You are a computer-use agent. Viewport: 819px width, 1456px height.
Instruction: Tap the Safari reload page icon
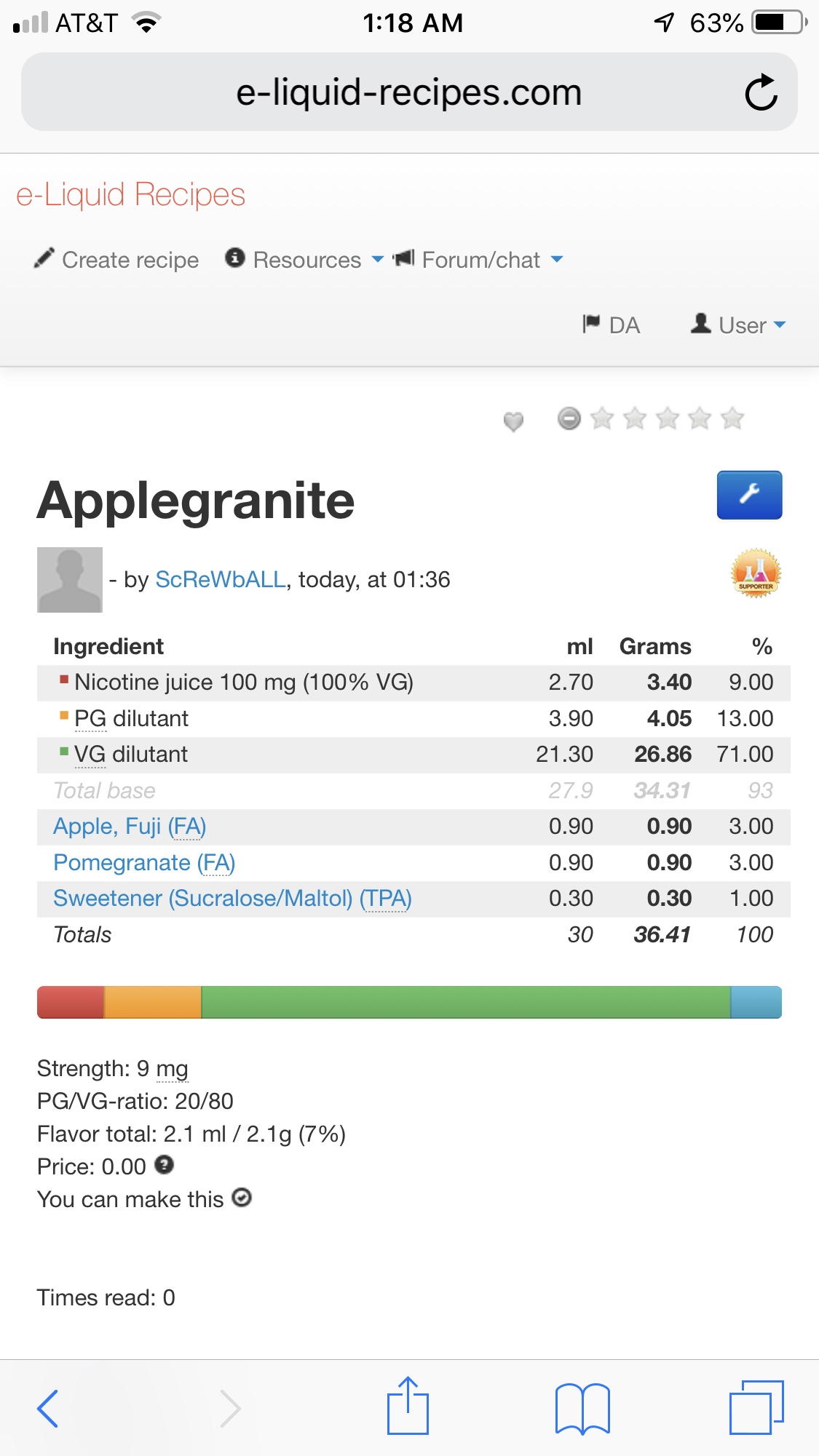tap(761, 92)
